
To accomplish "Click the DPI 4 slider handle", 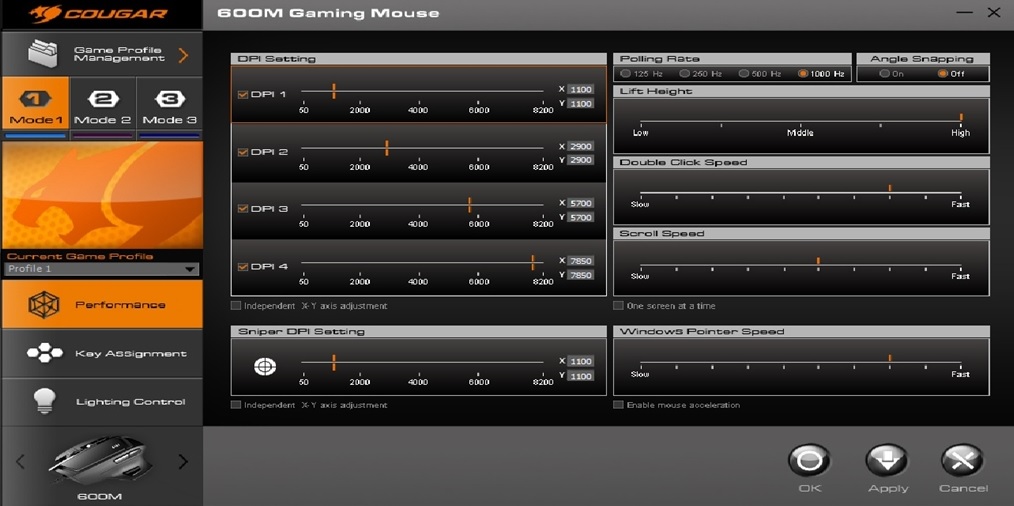I will tap(533, 262).
